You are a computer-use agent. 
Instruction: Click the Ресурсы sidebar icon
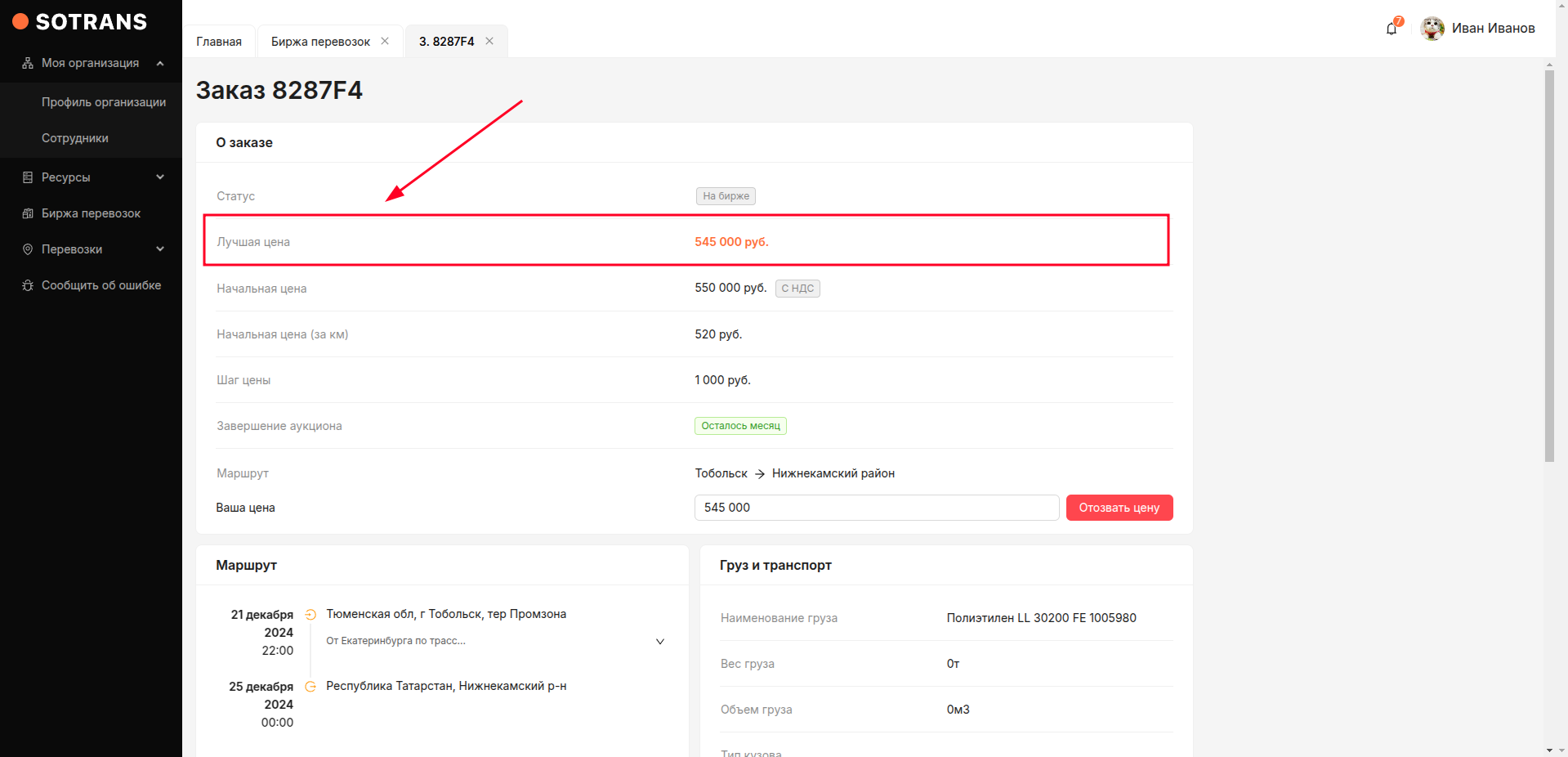(28, 177)
